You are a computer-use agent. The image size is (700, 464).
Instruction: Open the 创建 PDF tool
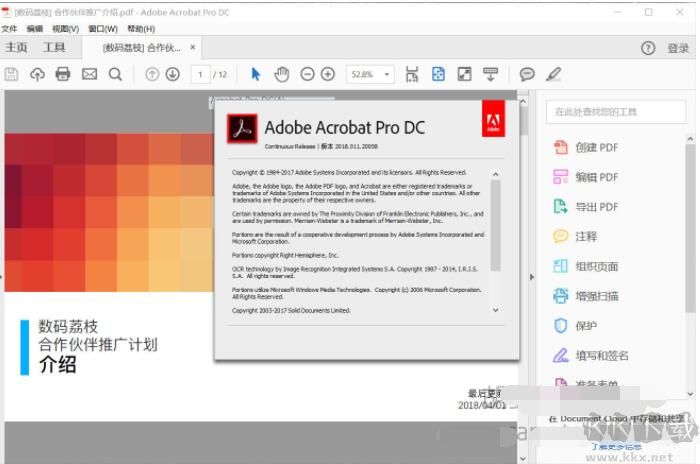point(586,147)
